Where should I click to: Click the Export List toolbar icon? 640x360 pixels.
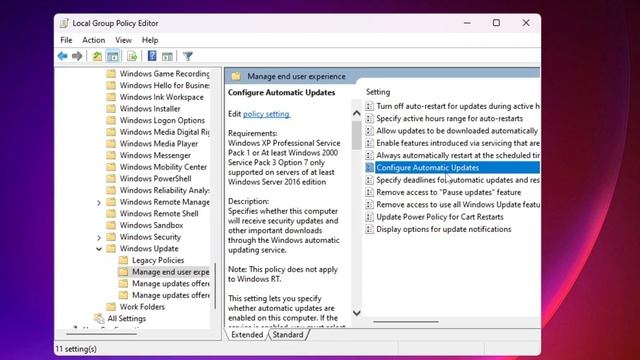click(x=132, y=56)
